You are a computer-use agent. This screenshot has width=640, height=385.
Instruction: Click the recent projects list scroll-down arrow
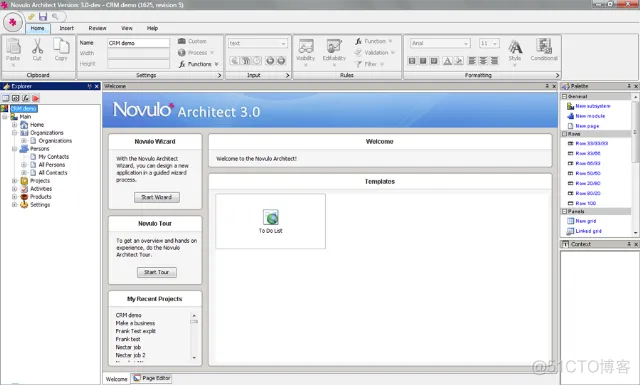click(x=194, y=358)
